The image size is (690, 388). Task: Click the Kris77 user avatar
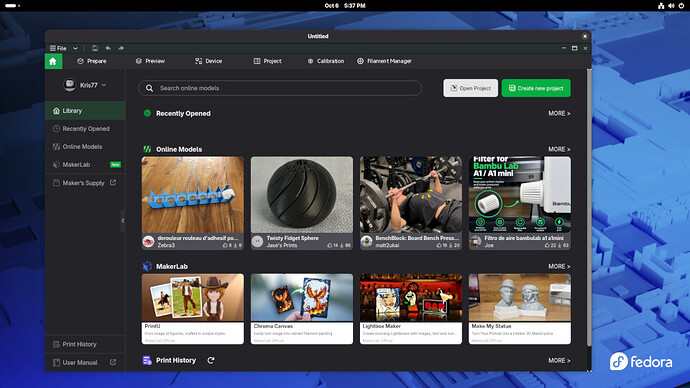tap(70, 84)
